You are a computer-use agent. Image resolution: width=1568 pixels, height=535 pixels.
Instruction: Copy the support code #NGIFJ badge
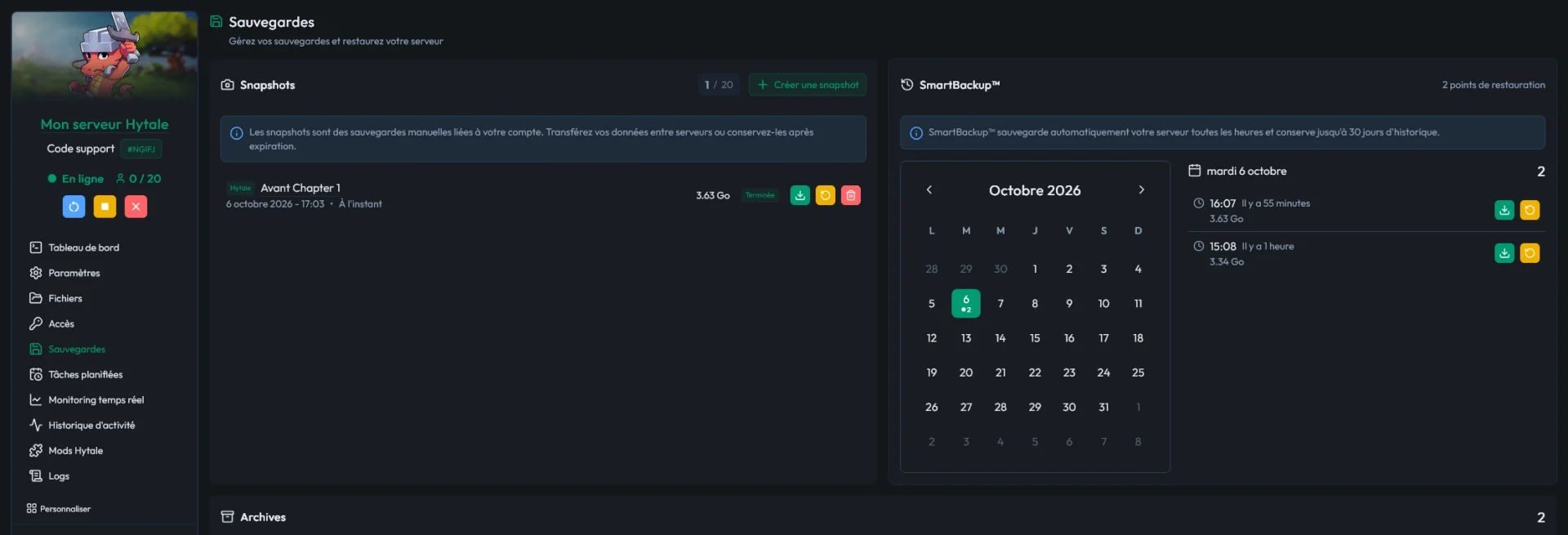[x=141, y=149]
